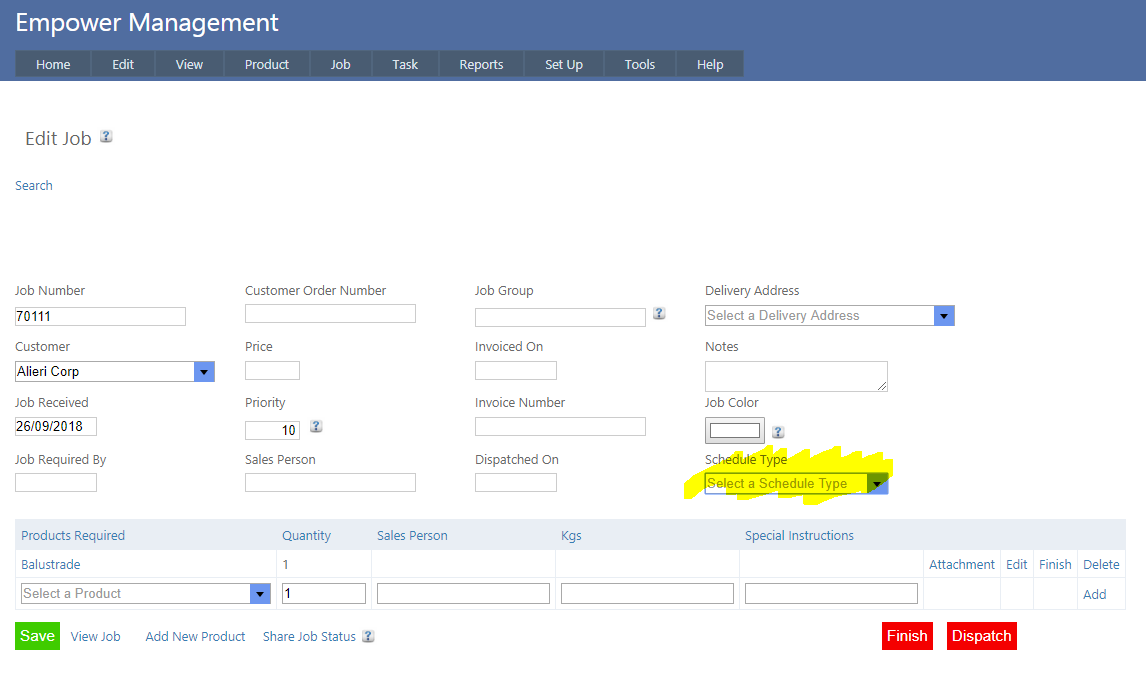Screen dimensions: 1146x695
Task: Click the red Finish button
Action: pos(907,636)
